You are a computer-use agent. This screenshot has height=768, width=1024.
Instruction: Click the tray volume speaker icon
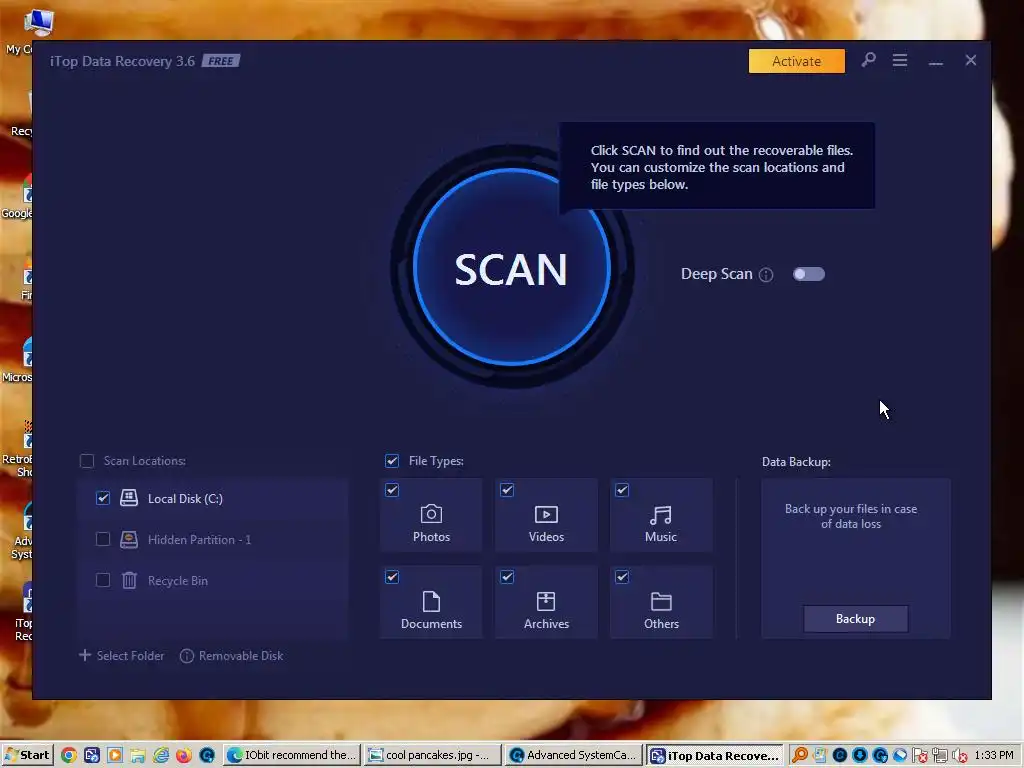(959, 756)
